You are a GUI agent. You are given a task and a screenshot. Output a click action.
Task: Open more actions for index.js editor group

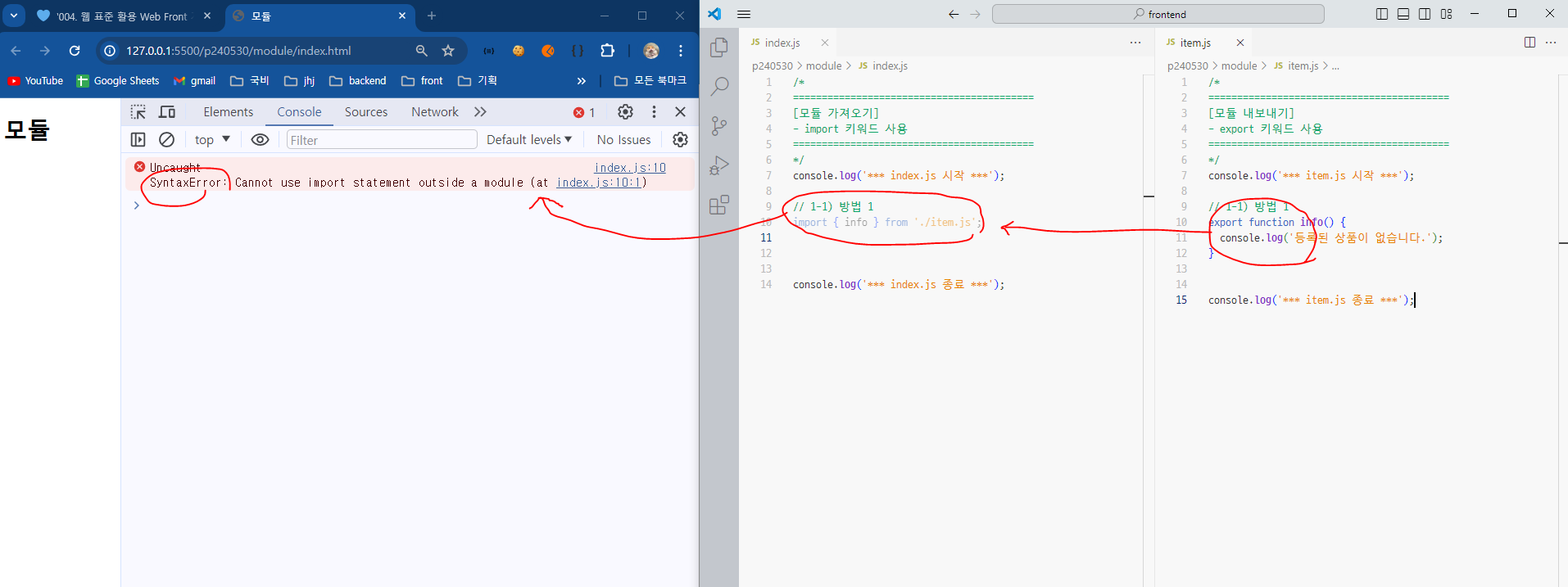(x=1135, y=43)
